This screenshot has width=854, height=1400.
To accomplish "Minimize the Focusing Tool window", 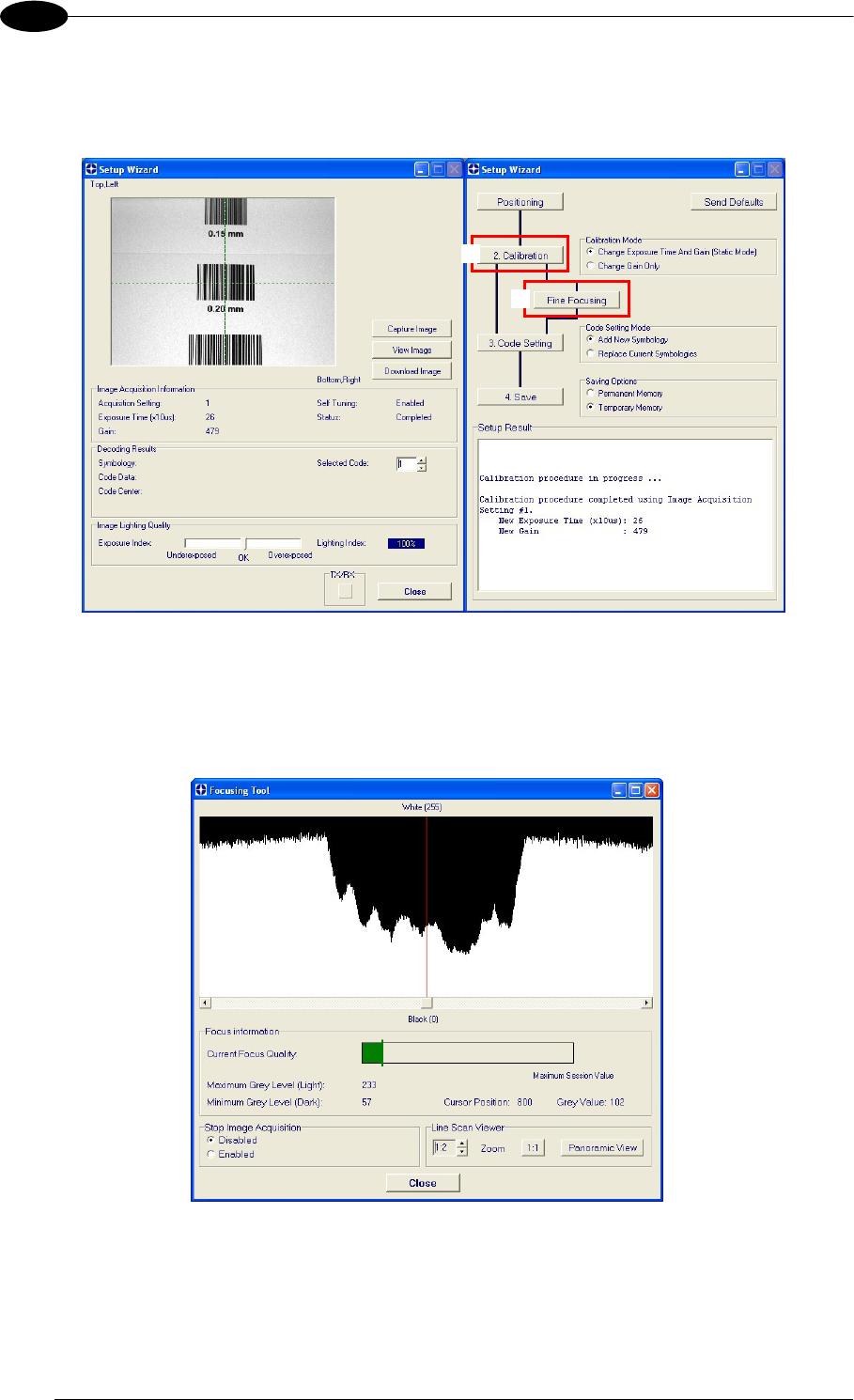I will (x=618, y=790).
